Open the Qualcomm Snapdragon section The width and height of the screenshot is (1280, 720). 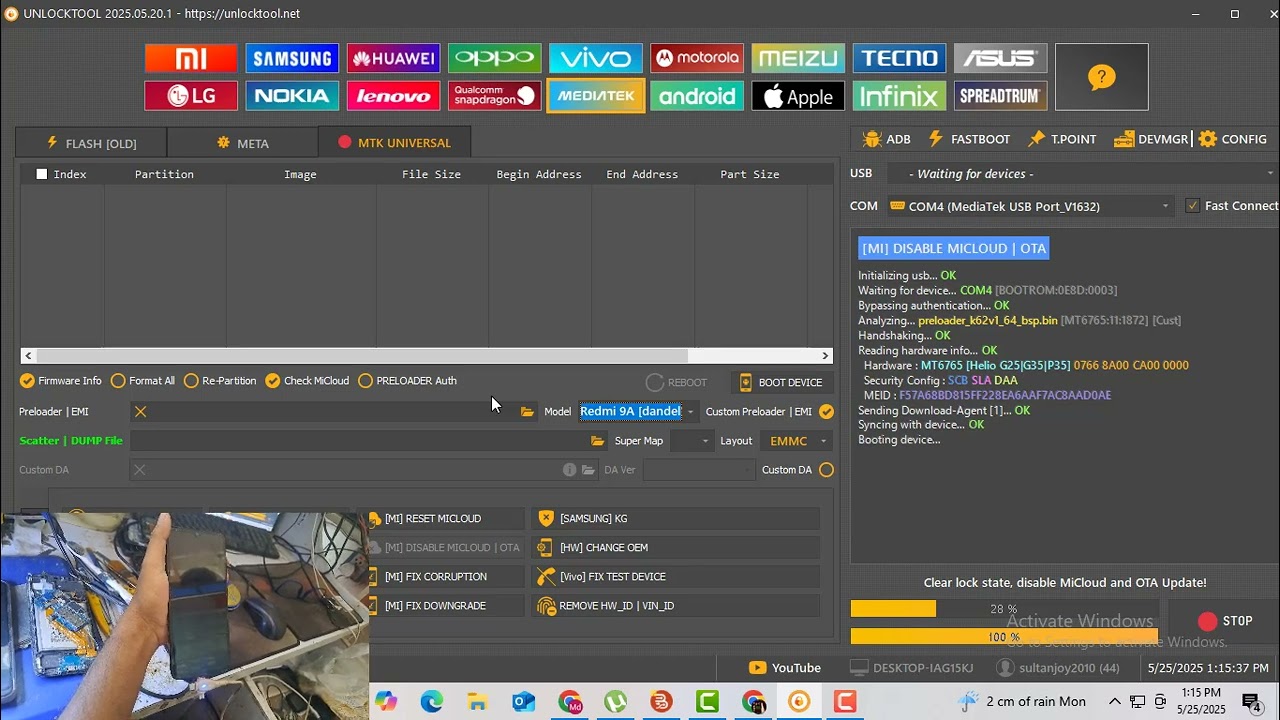[494, 96]
